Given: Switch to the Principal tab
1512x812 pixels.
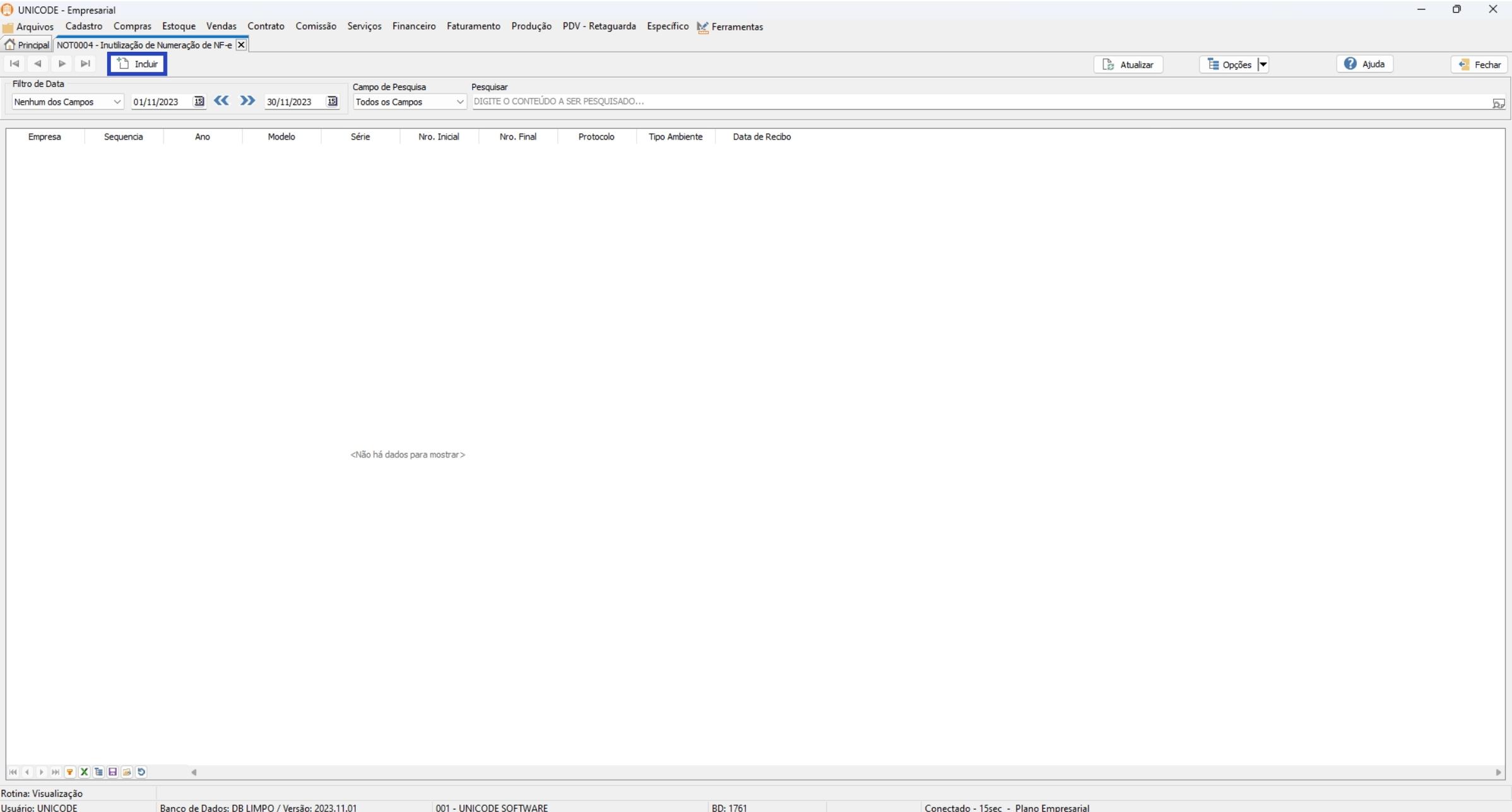Looking at the screenshot, I should [27, 45].
